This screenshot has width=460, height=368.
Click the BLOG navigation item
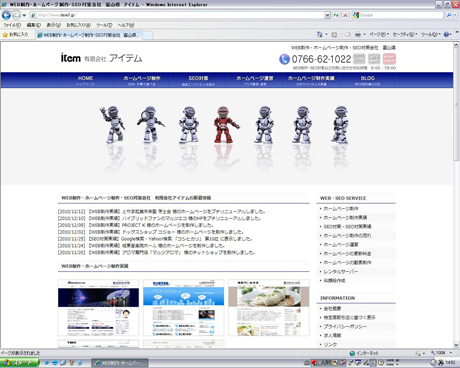click(x=367, y=80)
